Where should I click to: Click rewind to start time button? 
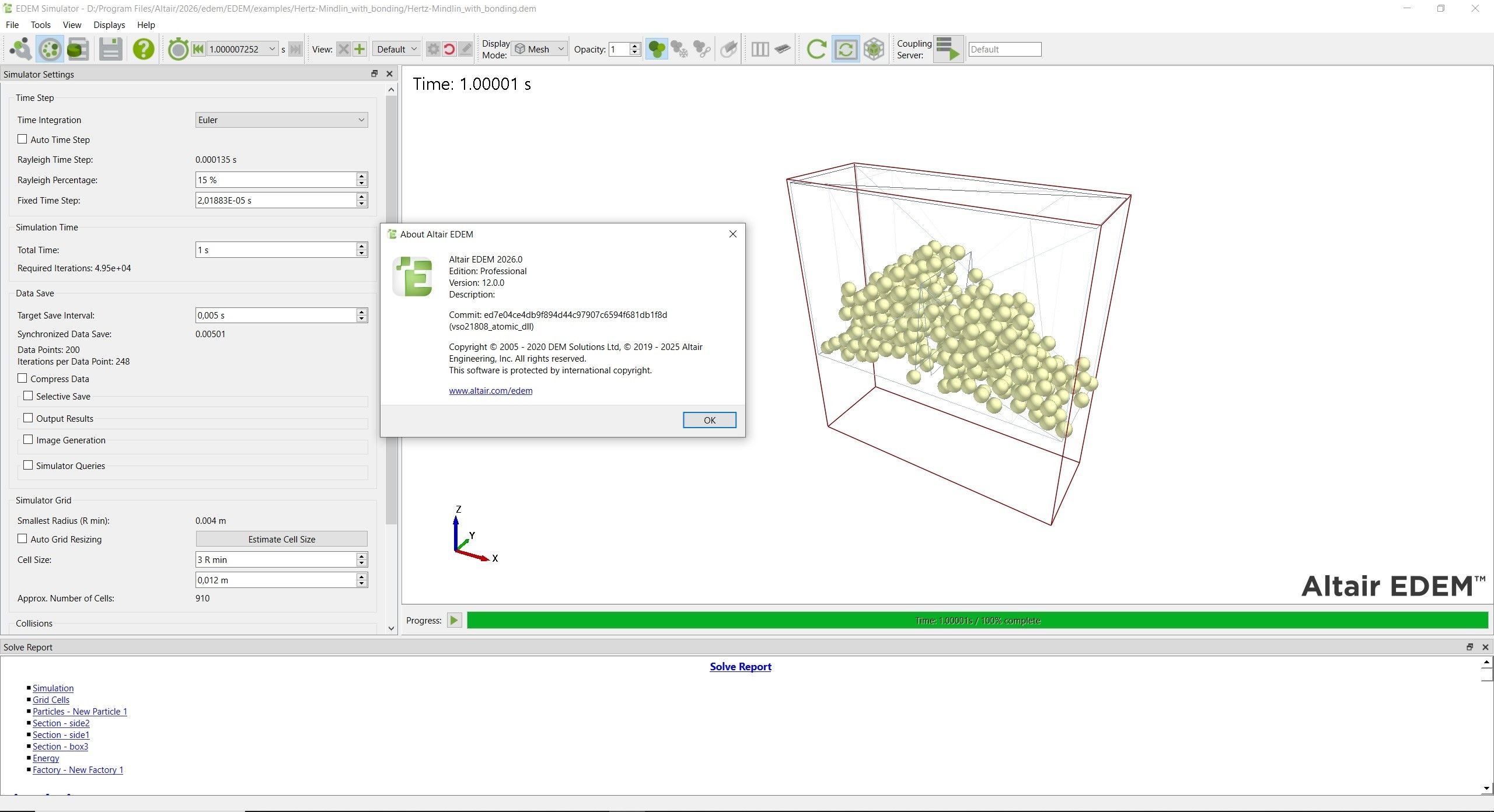click(198, 49)
